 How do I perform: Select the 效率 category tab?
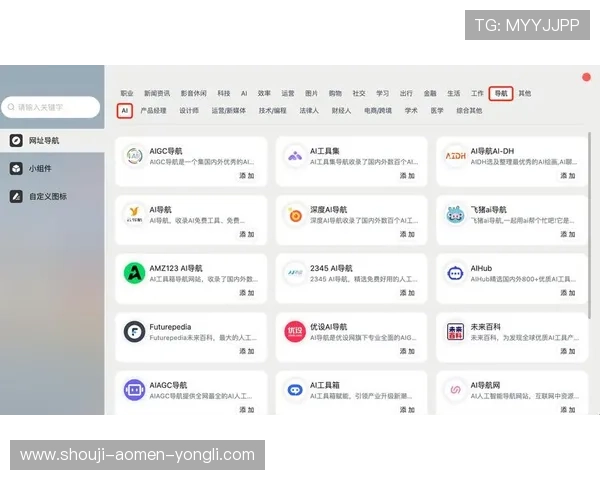(x=264, y=93)
